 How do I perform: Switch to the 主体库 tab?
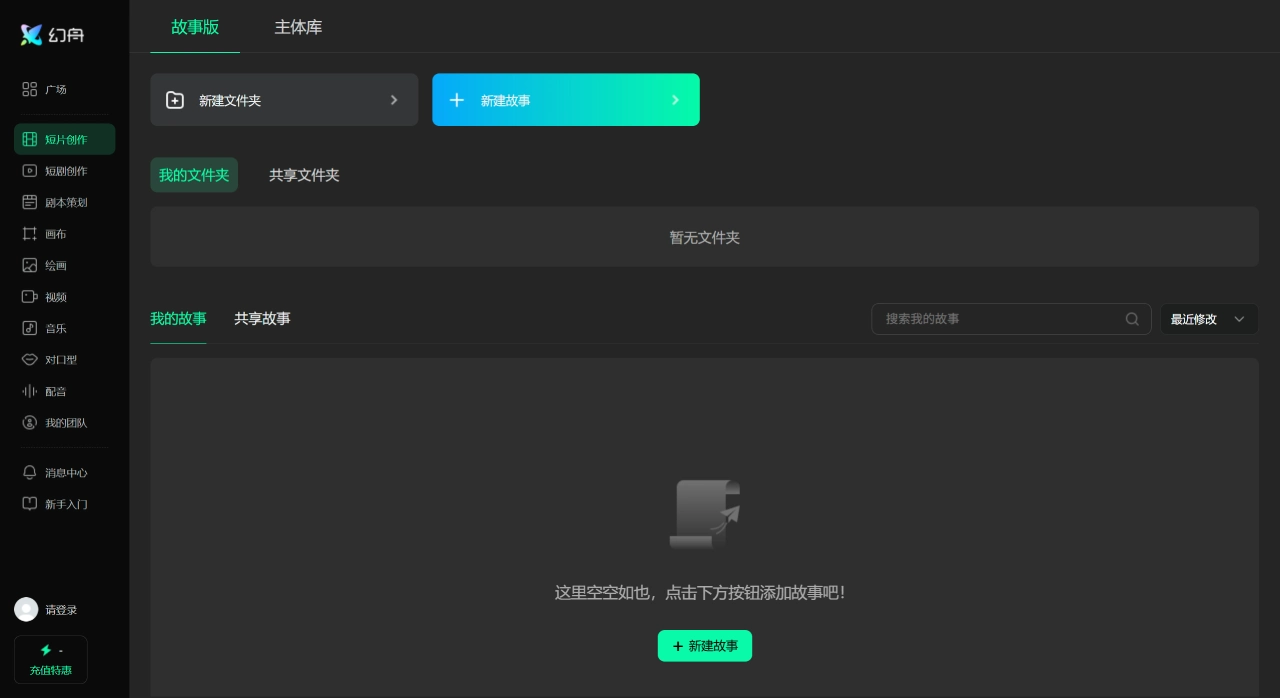[x=299, y=27]
